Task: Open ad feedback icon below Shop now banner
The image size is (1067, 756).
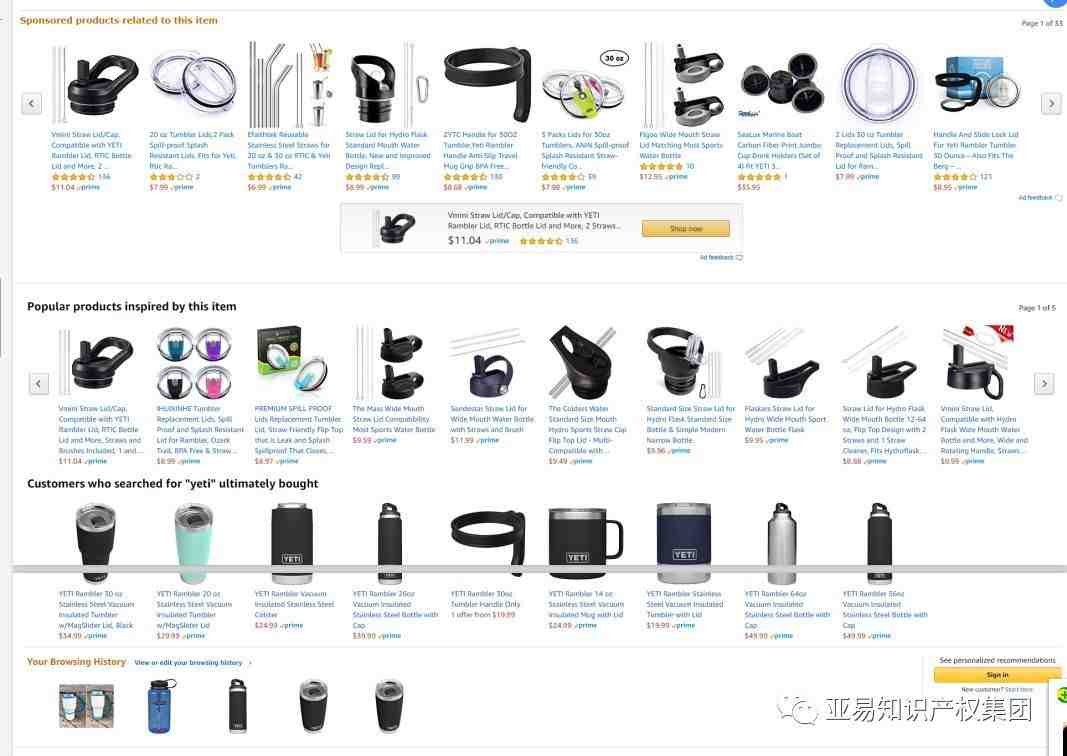Action: [x=739, y=258]
